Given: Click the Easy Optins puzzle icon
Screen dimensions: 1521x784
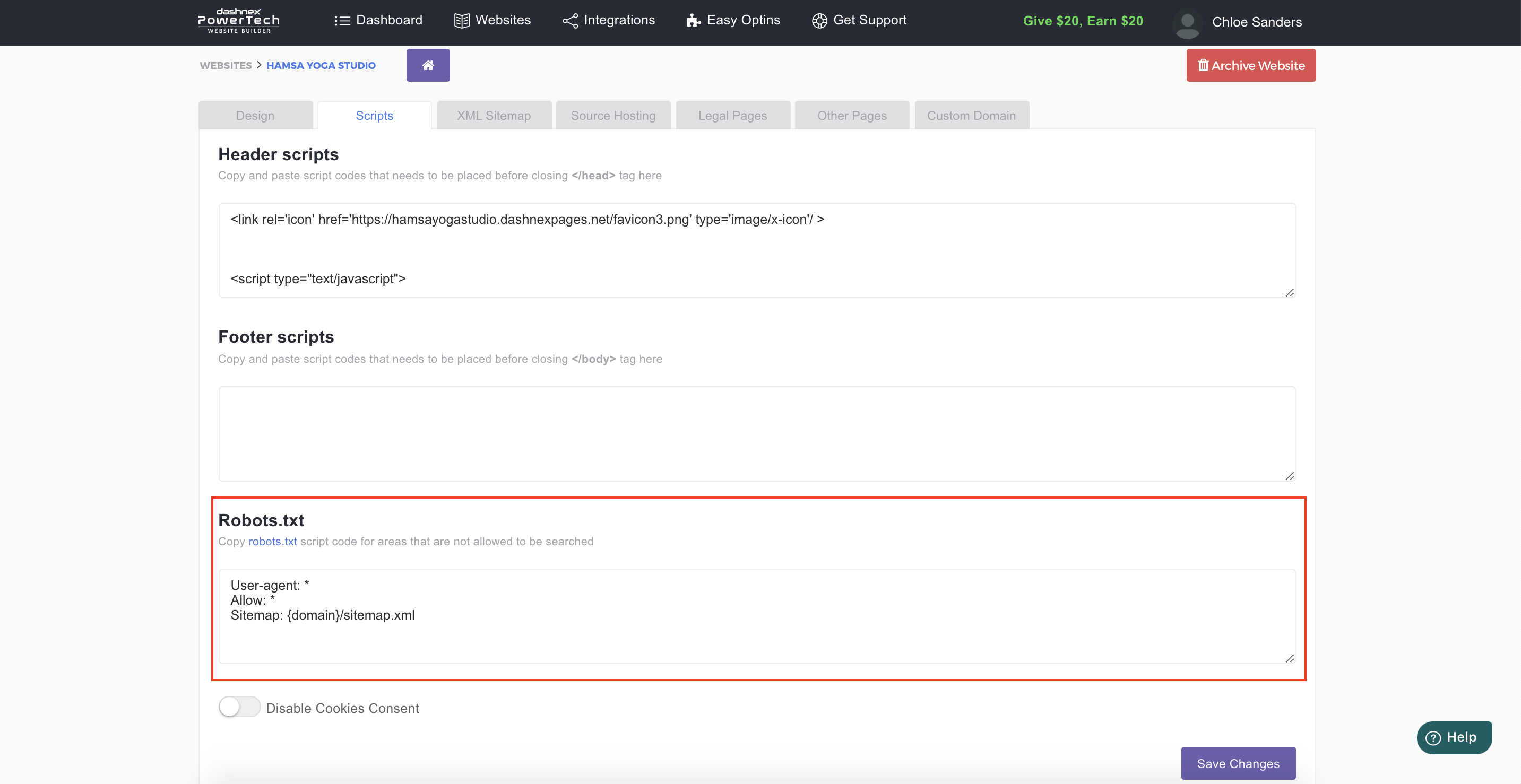Looking at the screenshot, I should click(x=693, y=21).
